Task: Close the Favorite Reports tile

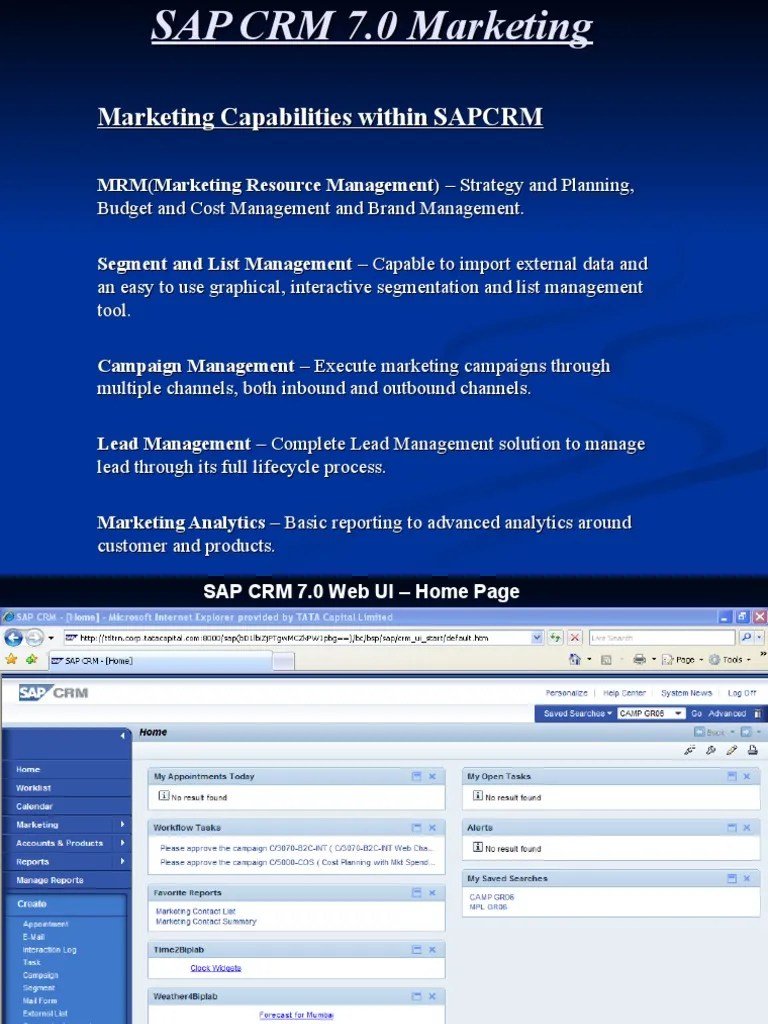Action: pyautogui.click(x=432, y=893)
